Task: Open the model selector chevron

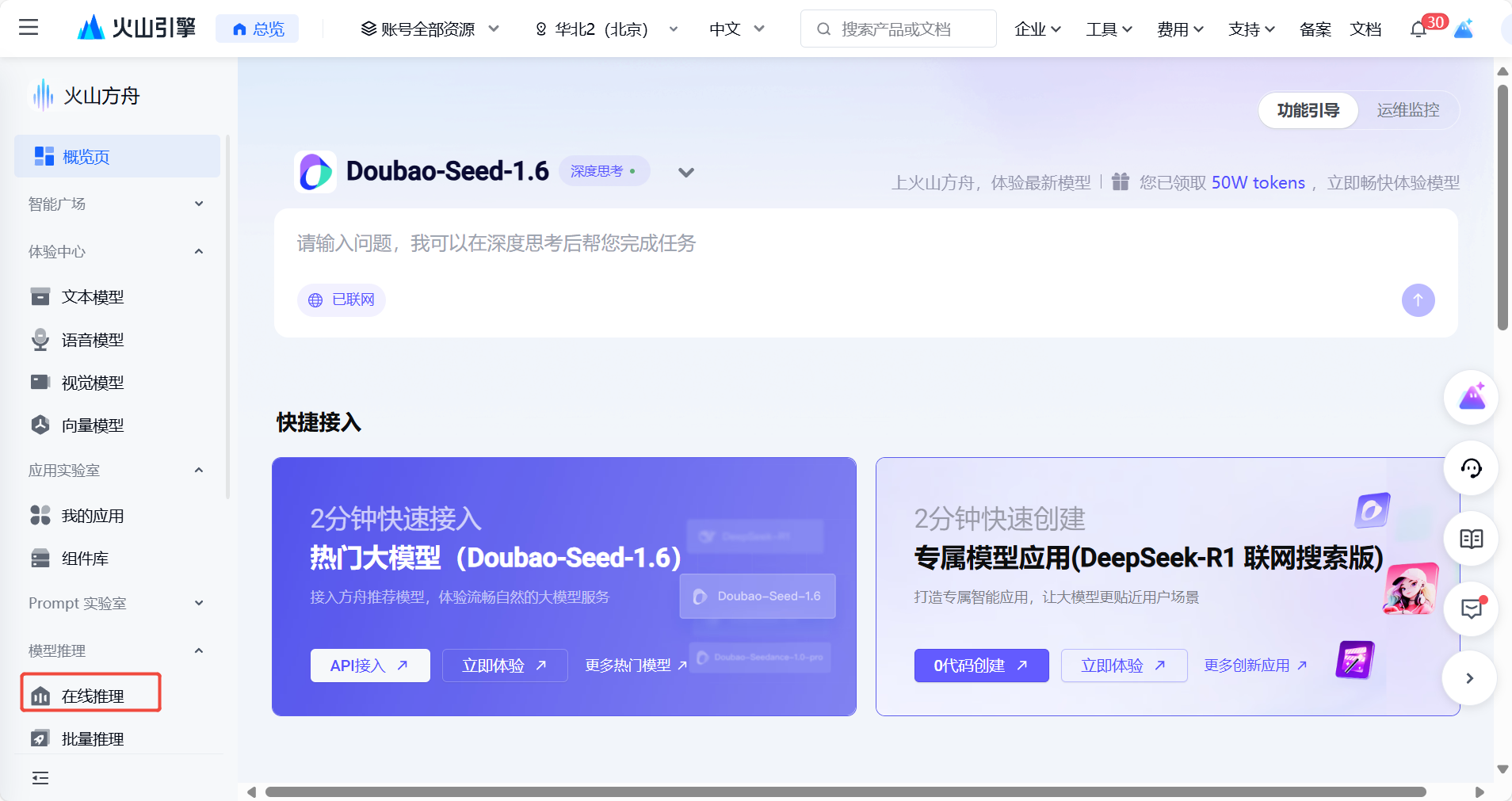Action: point(686,172)
